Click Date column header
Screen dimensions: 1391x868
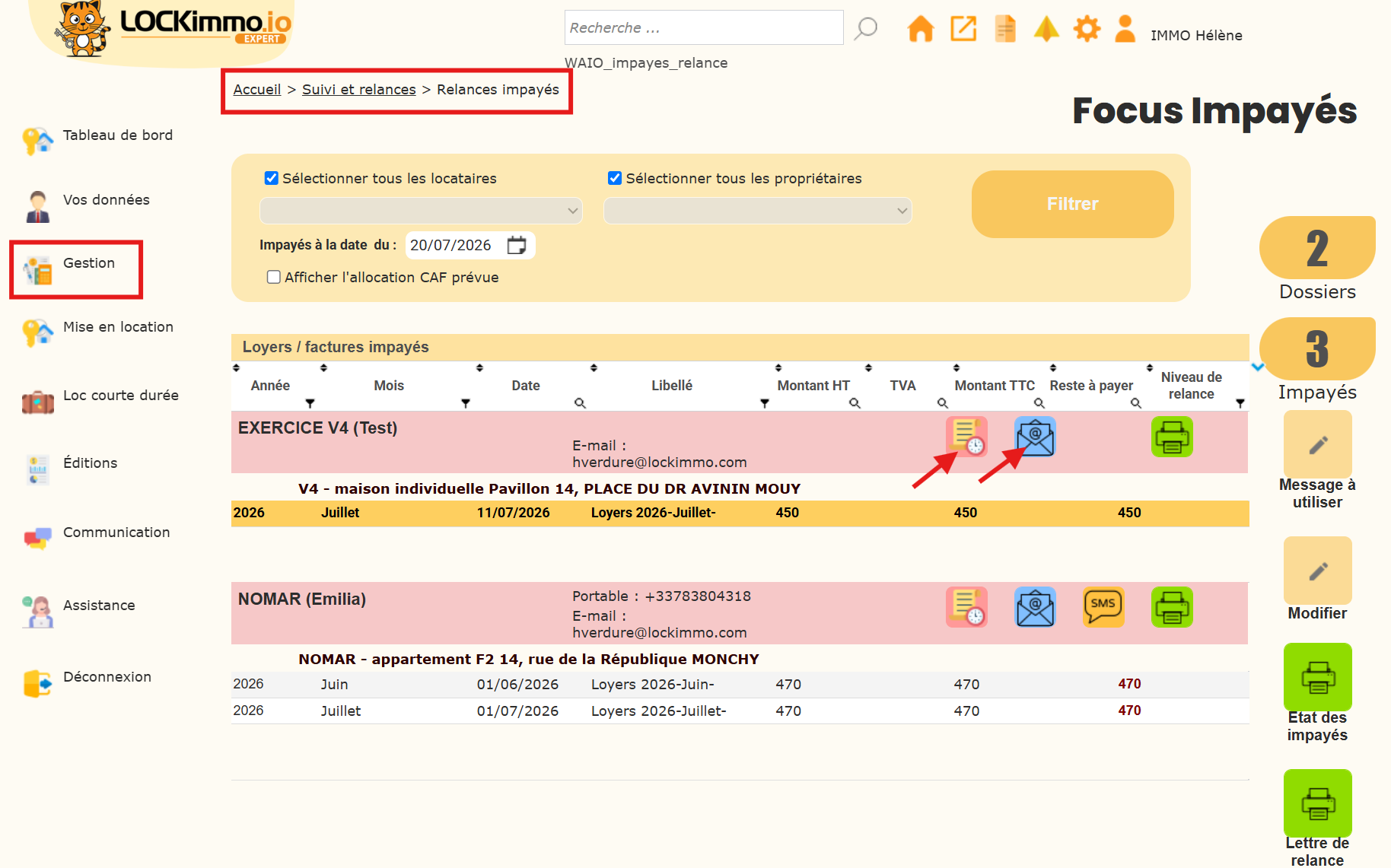[526, 386]
